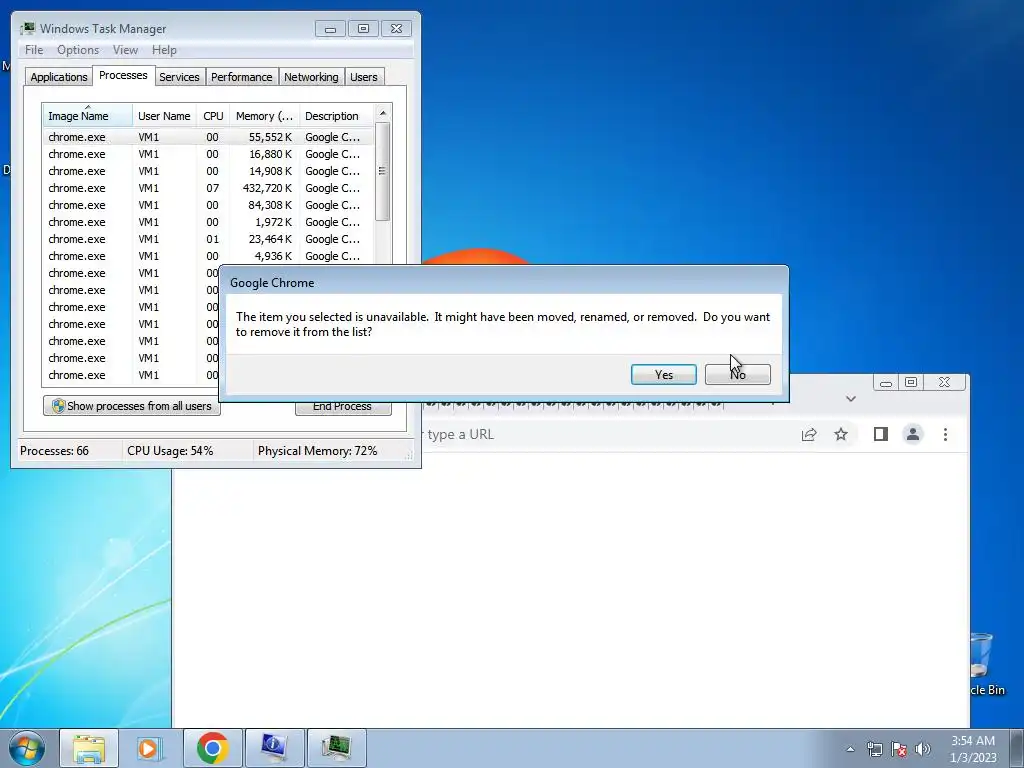The image size is (1024, 768).
Task: Select chrome.exe row using 23,464 K
Action: pyautogui.click(x=208, y=239)
